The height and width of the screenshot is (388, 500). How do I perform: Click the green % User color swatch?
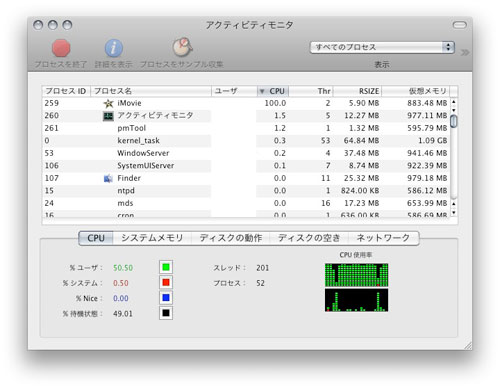click(x=166, y=267)
